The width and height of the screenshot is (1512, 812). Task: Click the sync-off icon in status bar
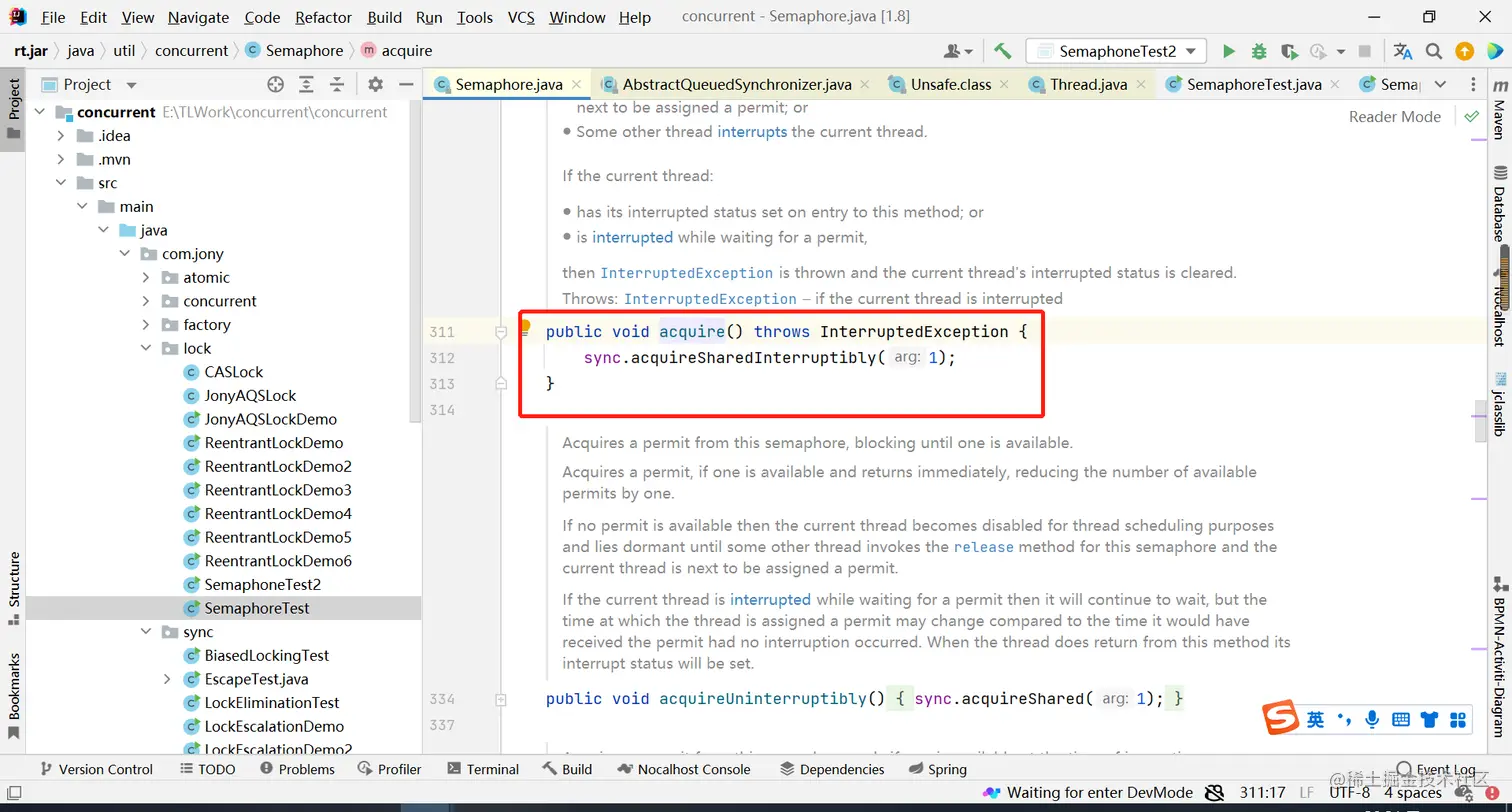click(x=1214, y=792)
